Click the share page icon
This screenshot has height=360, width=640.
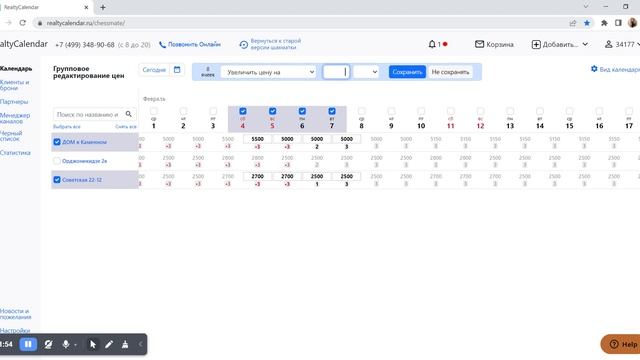coord(573,23)
